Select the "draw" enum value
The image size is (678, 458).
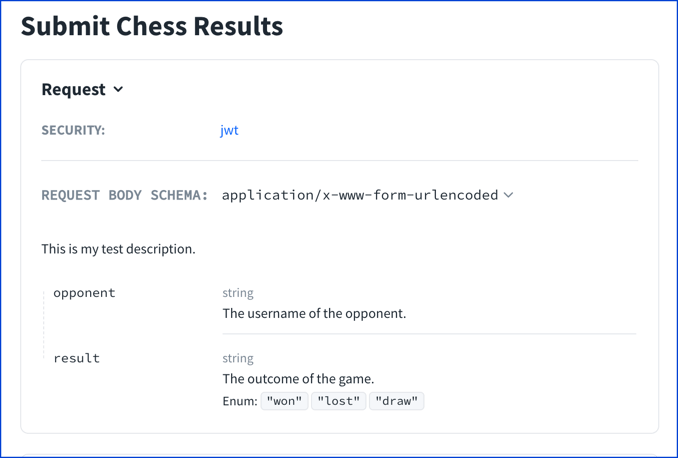(x=397, y=401)
